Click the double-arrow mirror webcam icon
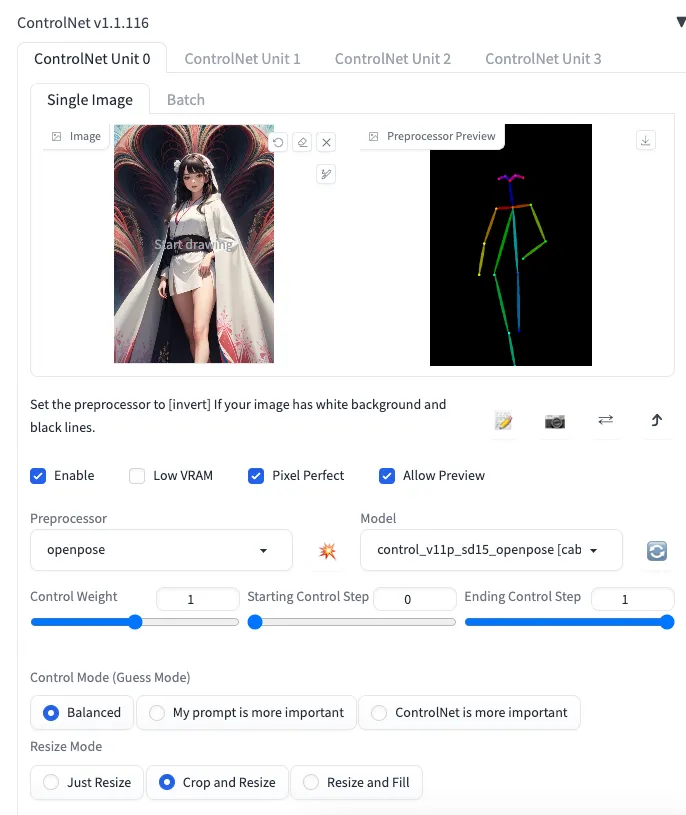686x815 pixels. tap(605, 419)
